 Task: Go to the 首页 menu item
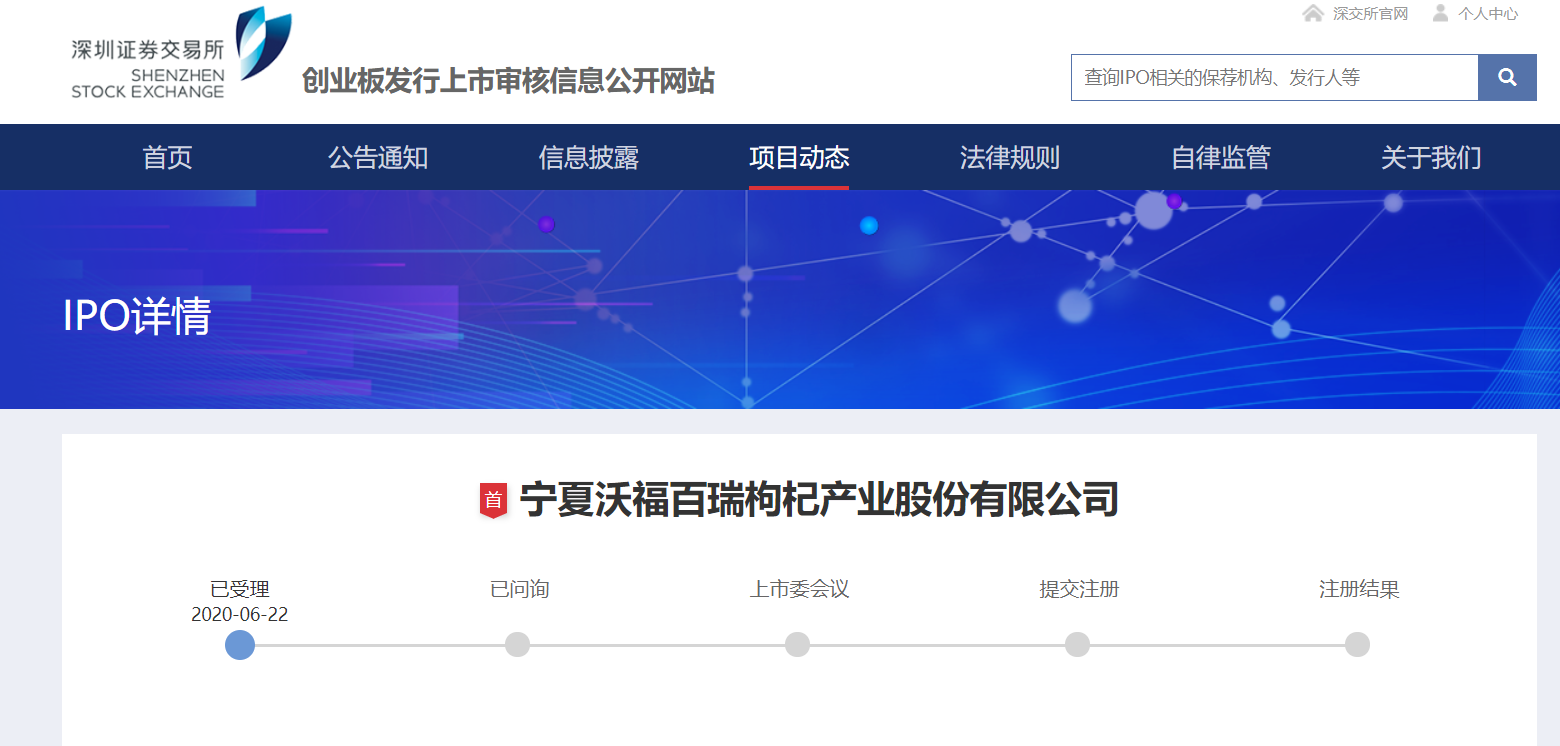point(167,157)
